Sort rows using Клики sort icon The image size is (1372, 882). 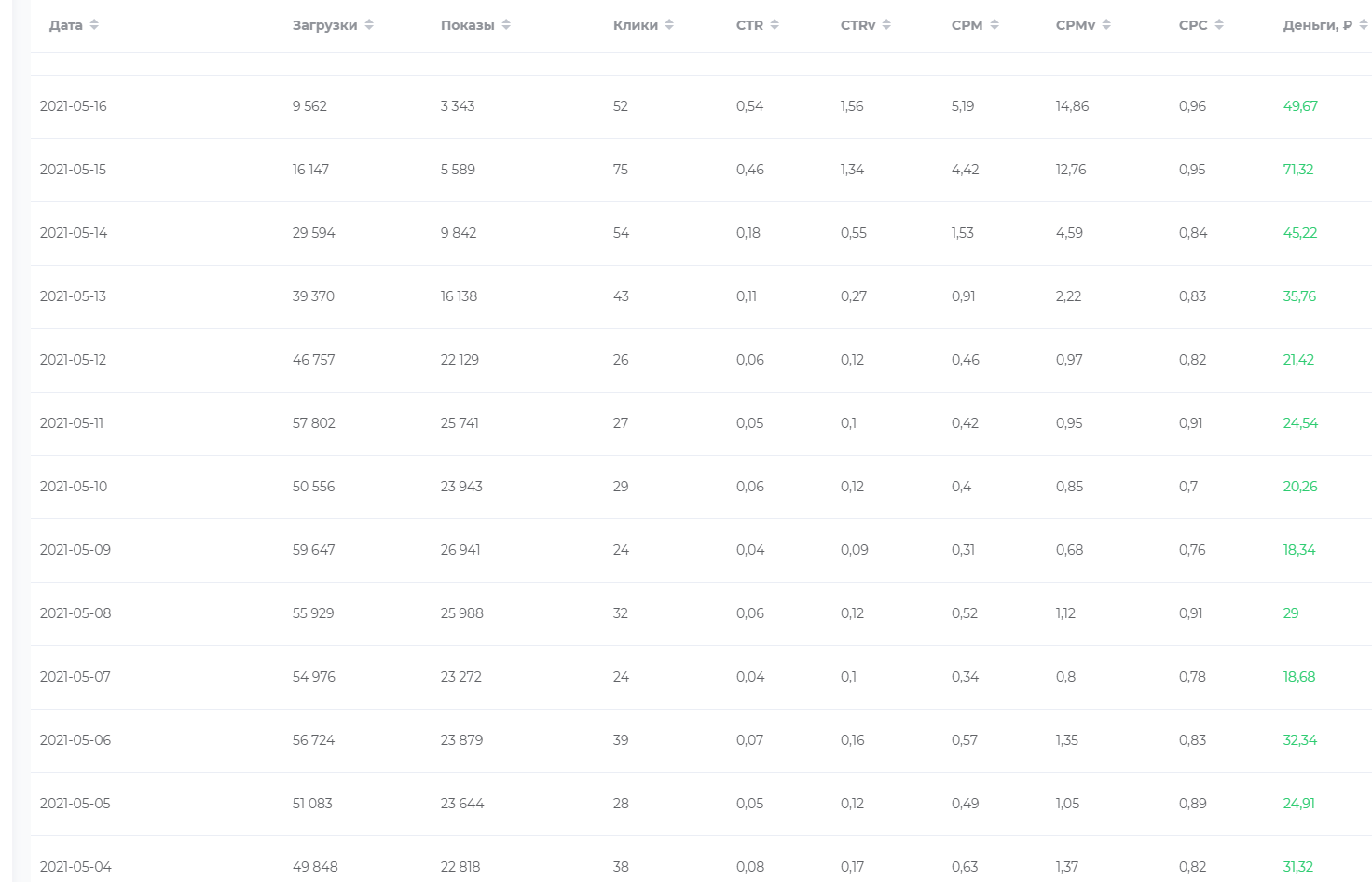tap(669, 25)
